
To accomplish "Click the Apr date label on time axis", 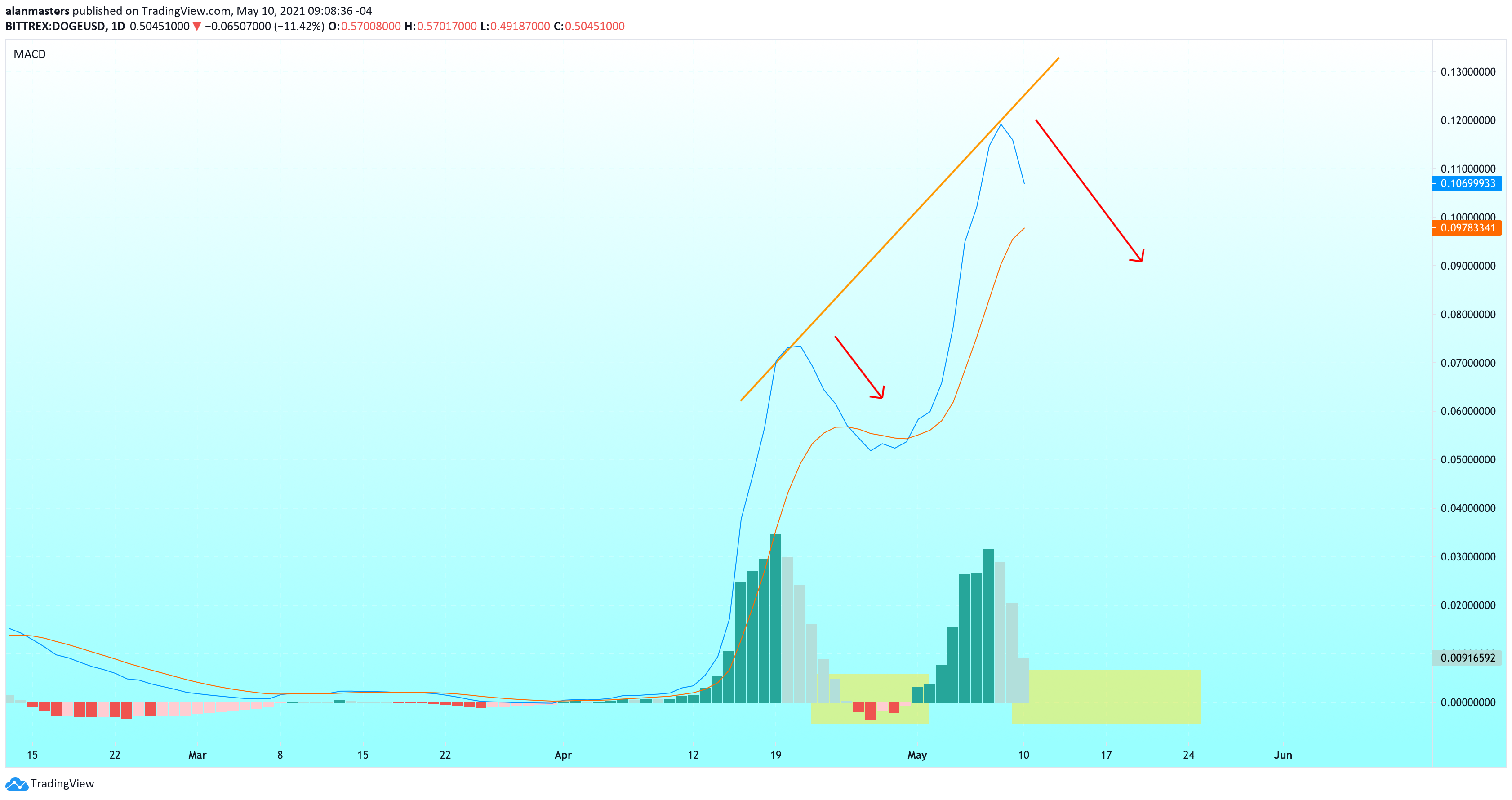I will click(563, 755).
